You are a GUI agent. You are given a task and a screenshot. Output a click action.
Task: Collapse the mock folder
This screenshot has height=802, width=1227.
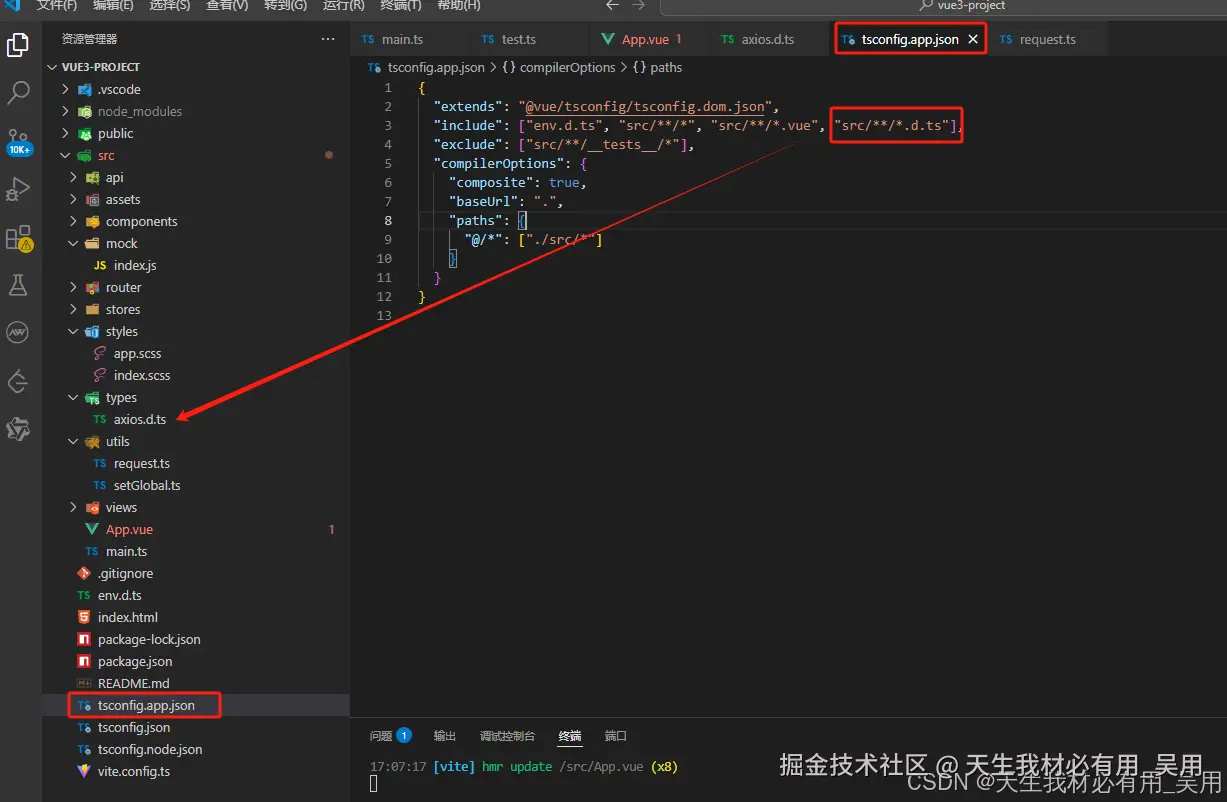coord(196,243)
